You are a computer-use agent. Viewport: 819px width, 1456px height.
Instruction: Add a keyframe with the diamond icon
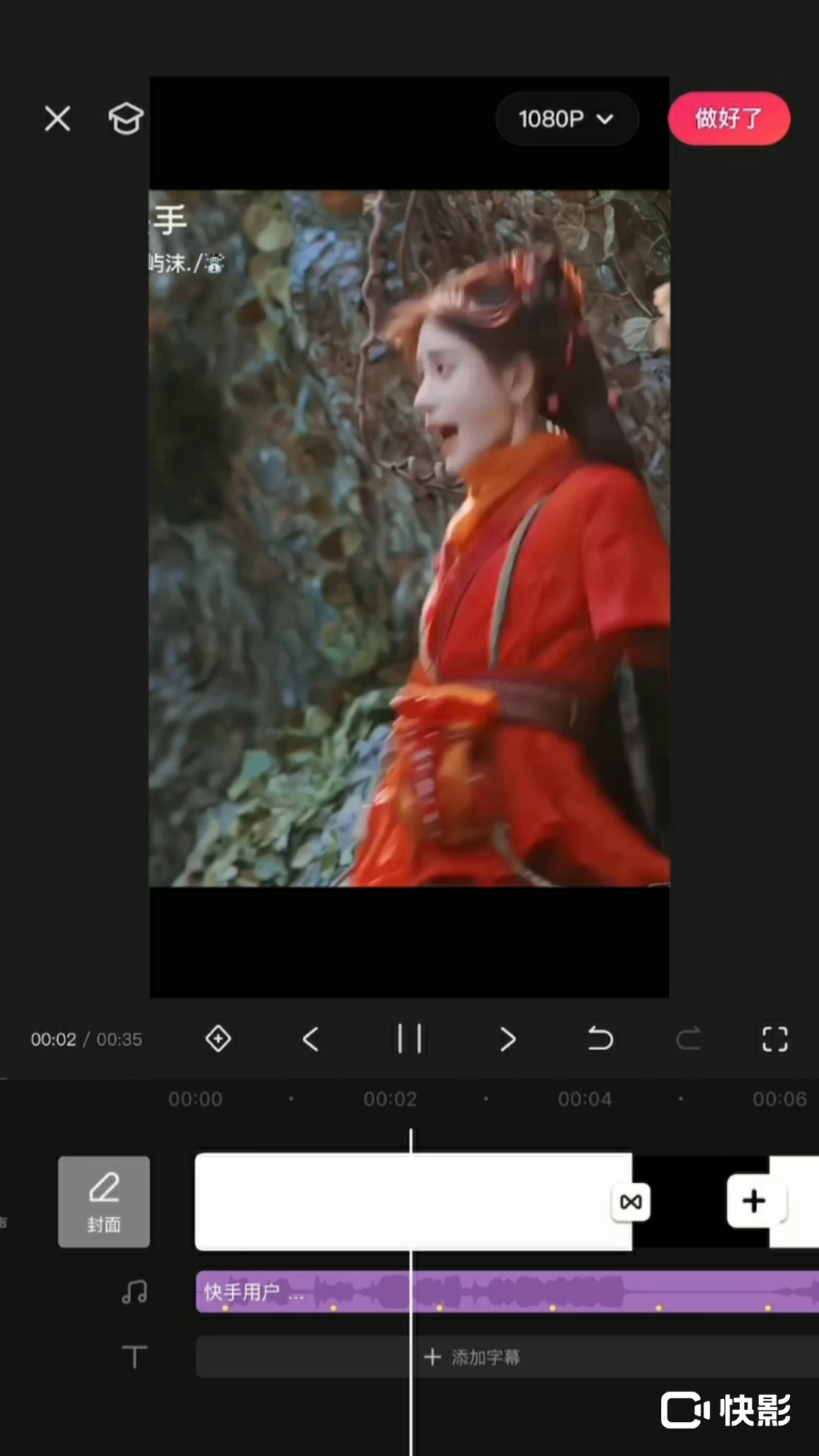(x=218, y=1038)
